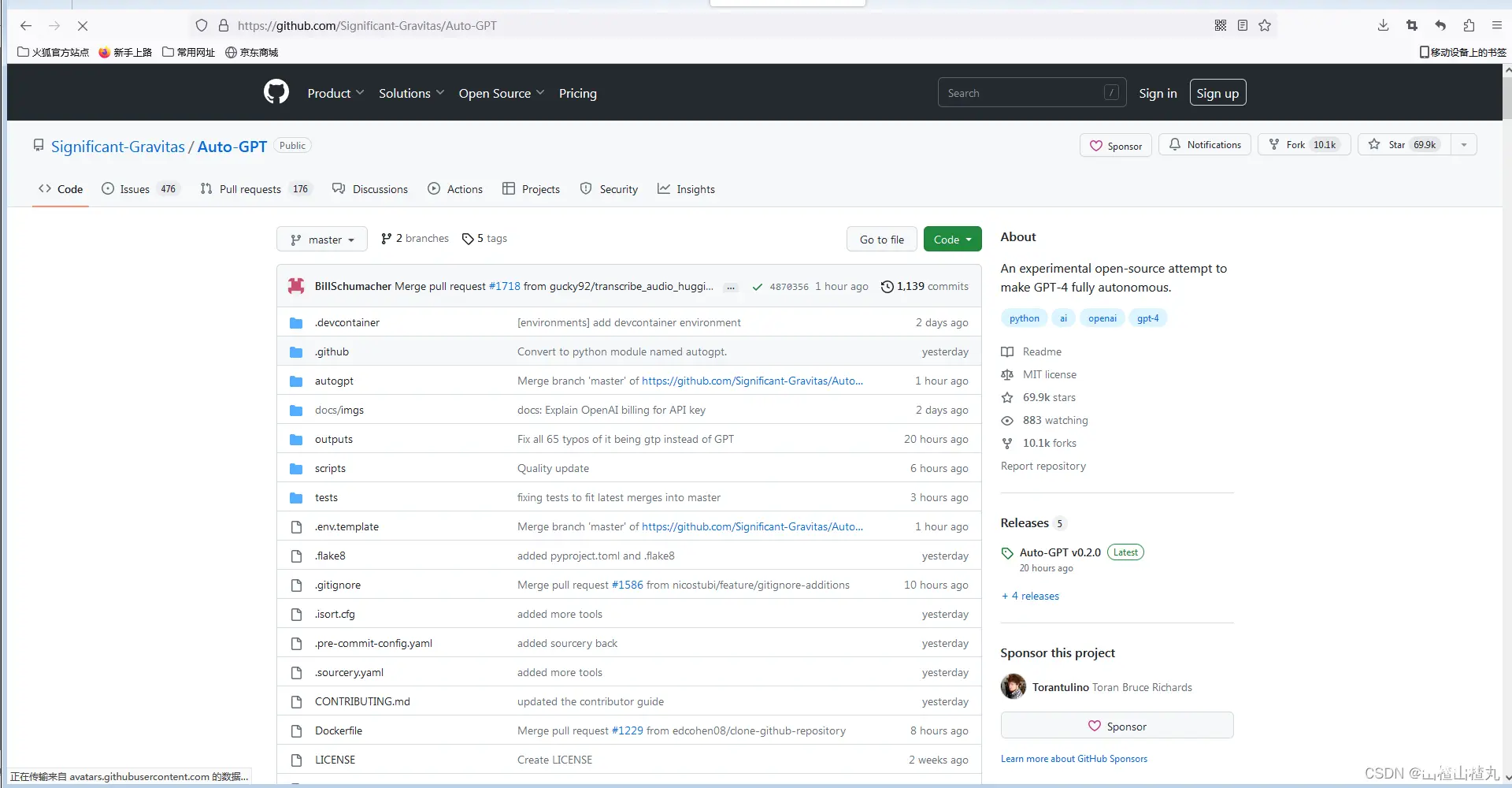1512x788 pixels.
Task: Open MIT license link
Action: pos(1039,375)
